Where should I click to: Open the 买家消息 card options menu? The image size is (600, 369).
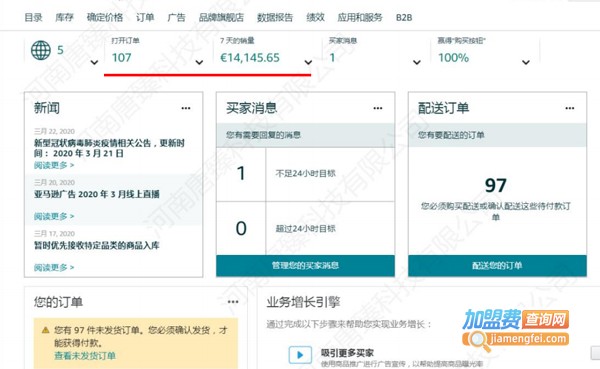point(378,108)
